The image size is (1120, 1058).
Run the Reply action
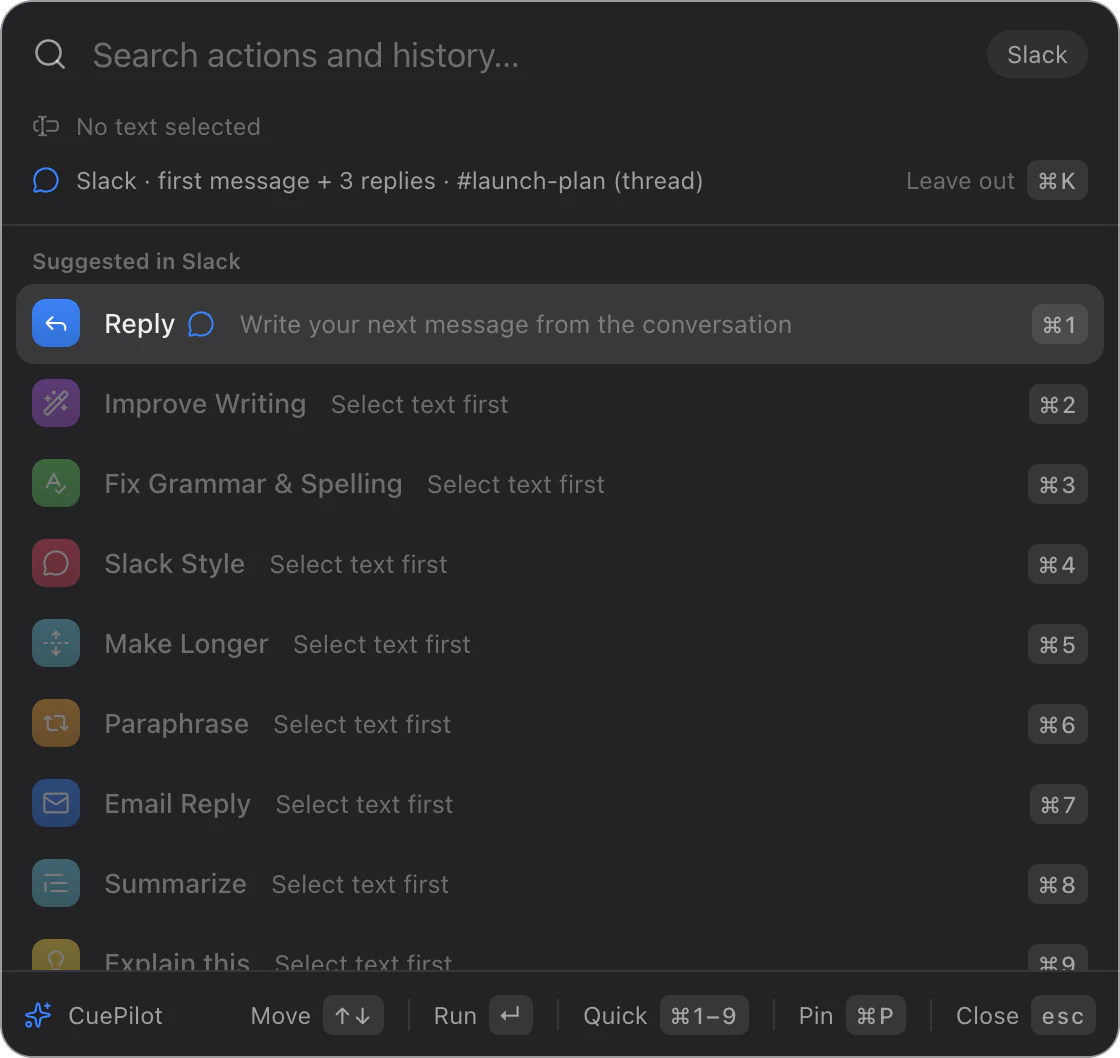coord(559,324)
